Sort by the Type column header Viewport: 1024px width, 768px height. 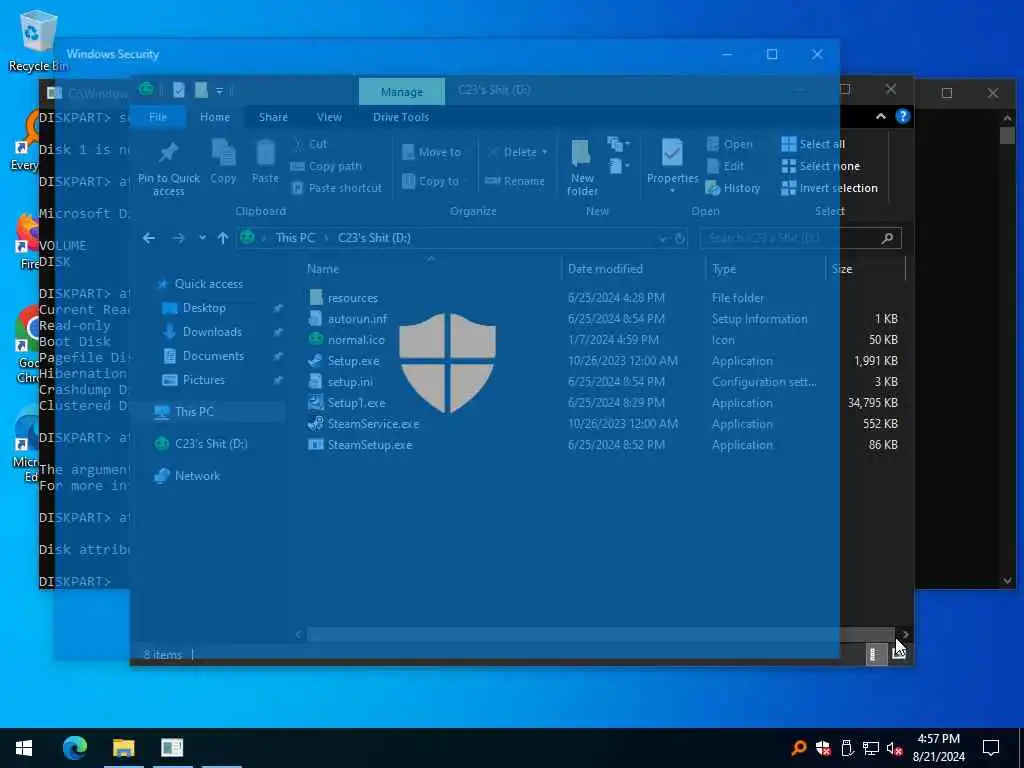766,268
